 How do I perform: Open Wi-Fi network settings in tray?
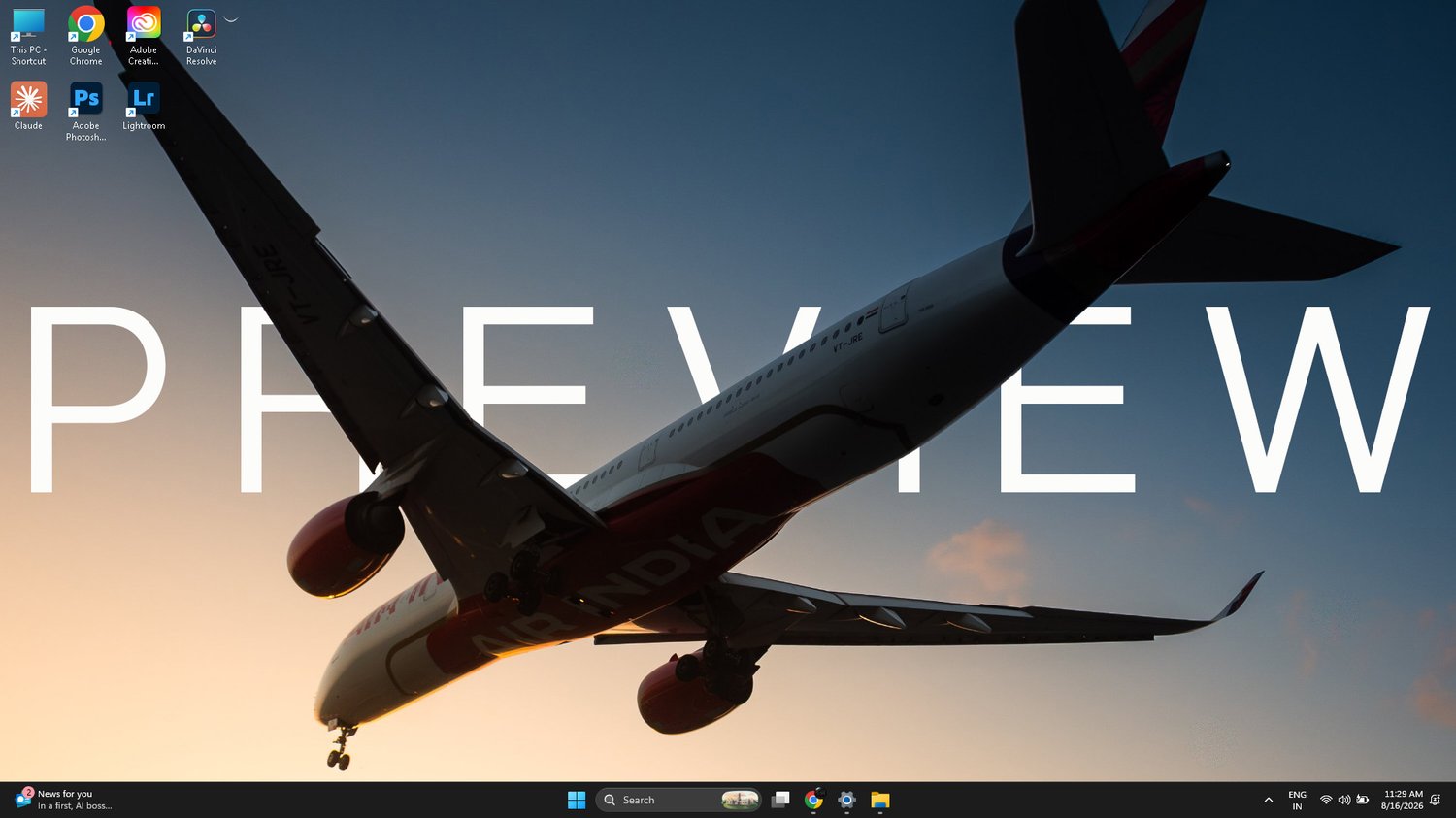pyautogui.click(x=1326, y=800)
